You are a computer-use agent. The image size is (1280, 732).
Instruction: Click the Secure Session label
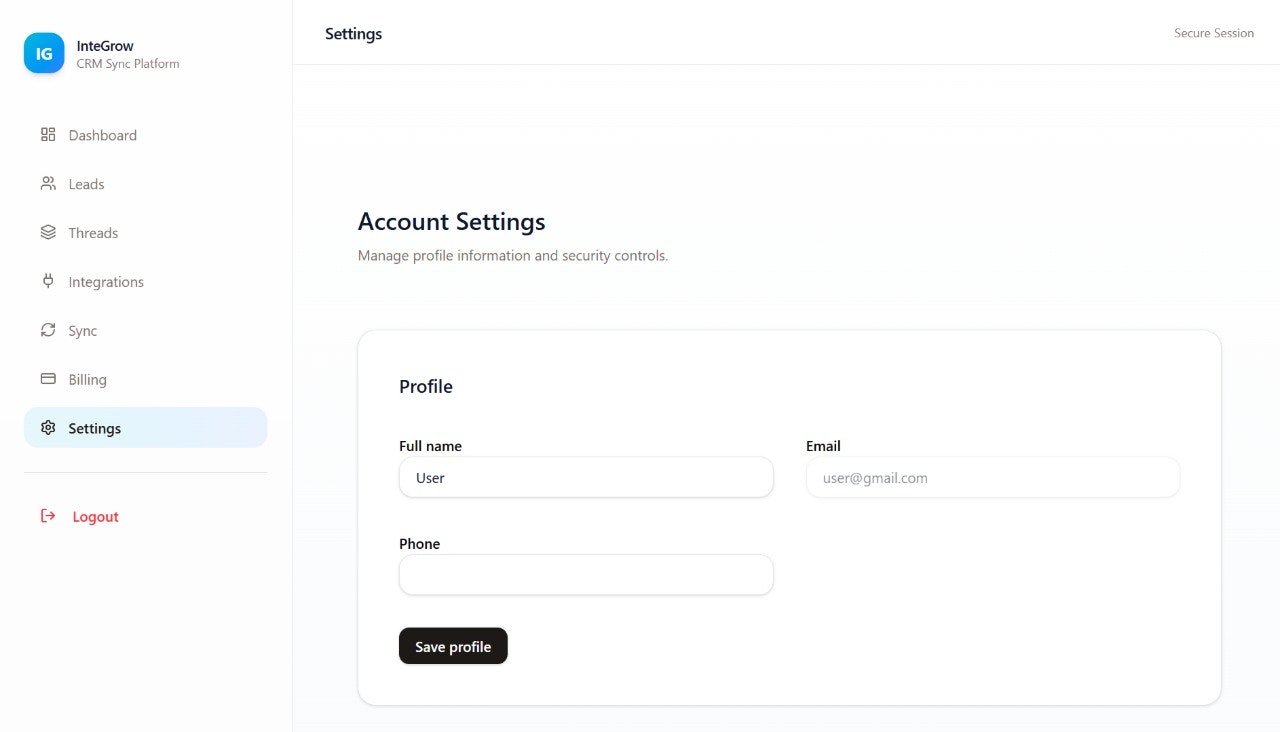1213,32
